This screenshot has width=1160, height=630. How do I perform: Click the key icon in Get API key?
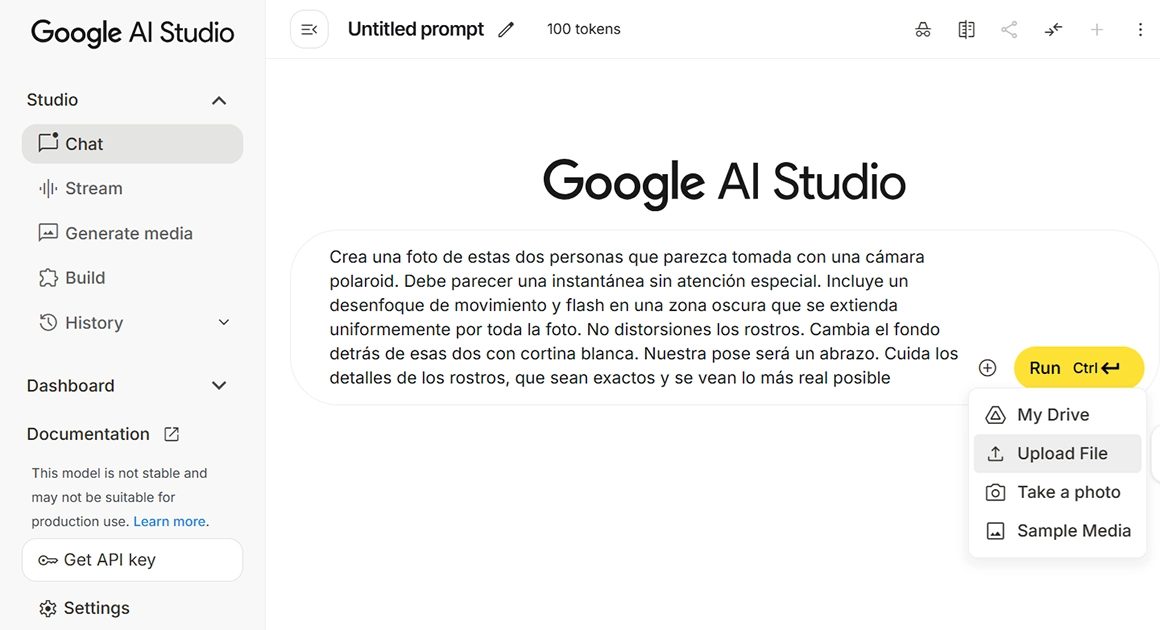tap(48, 560)
